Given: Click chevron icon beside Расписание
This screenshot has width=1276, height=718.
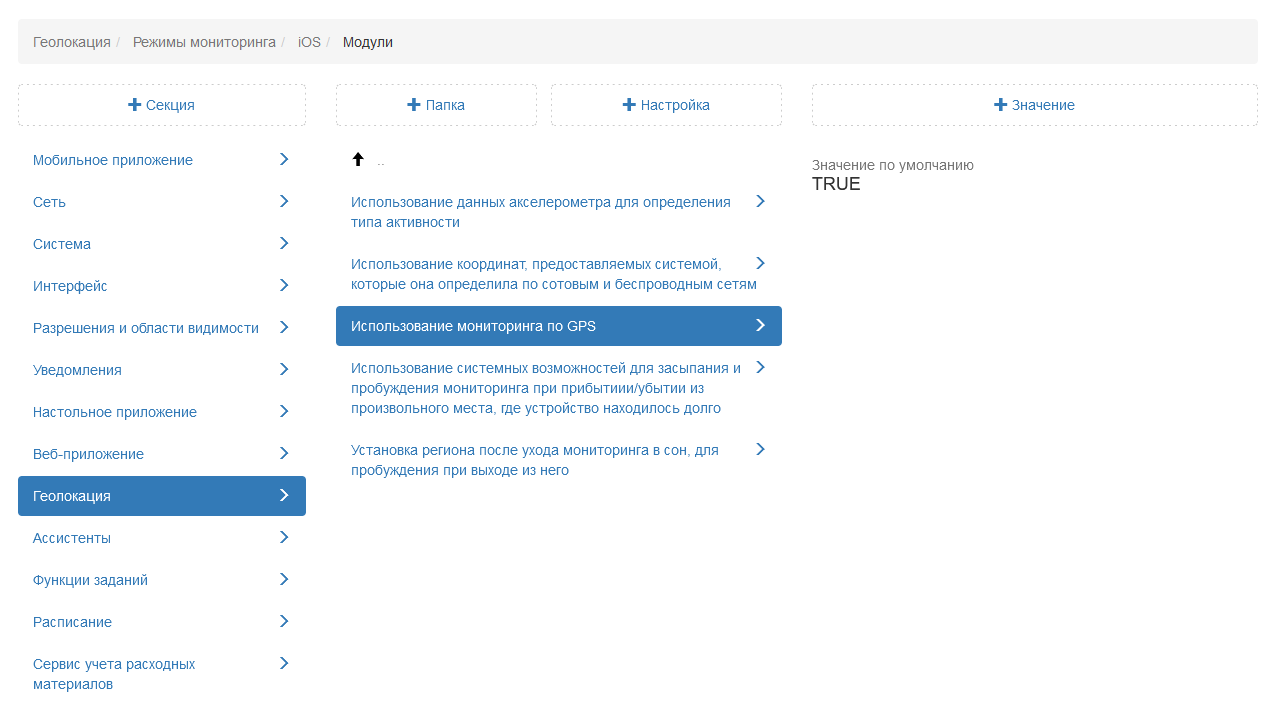Looking at the screenshot, I should [x=284, y=621].
